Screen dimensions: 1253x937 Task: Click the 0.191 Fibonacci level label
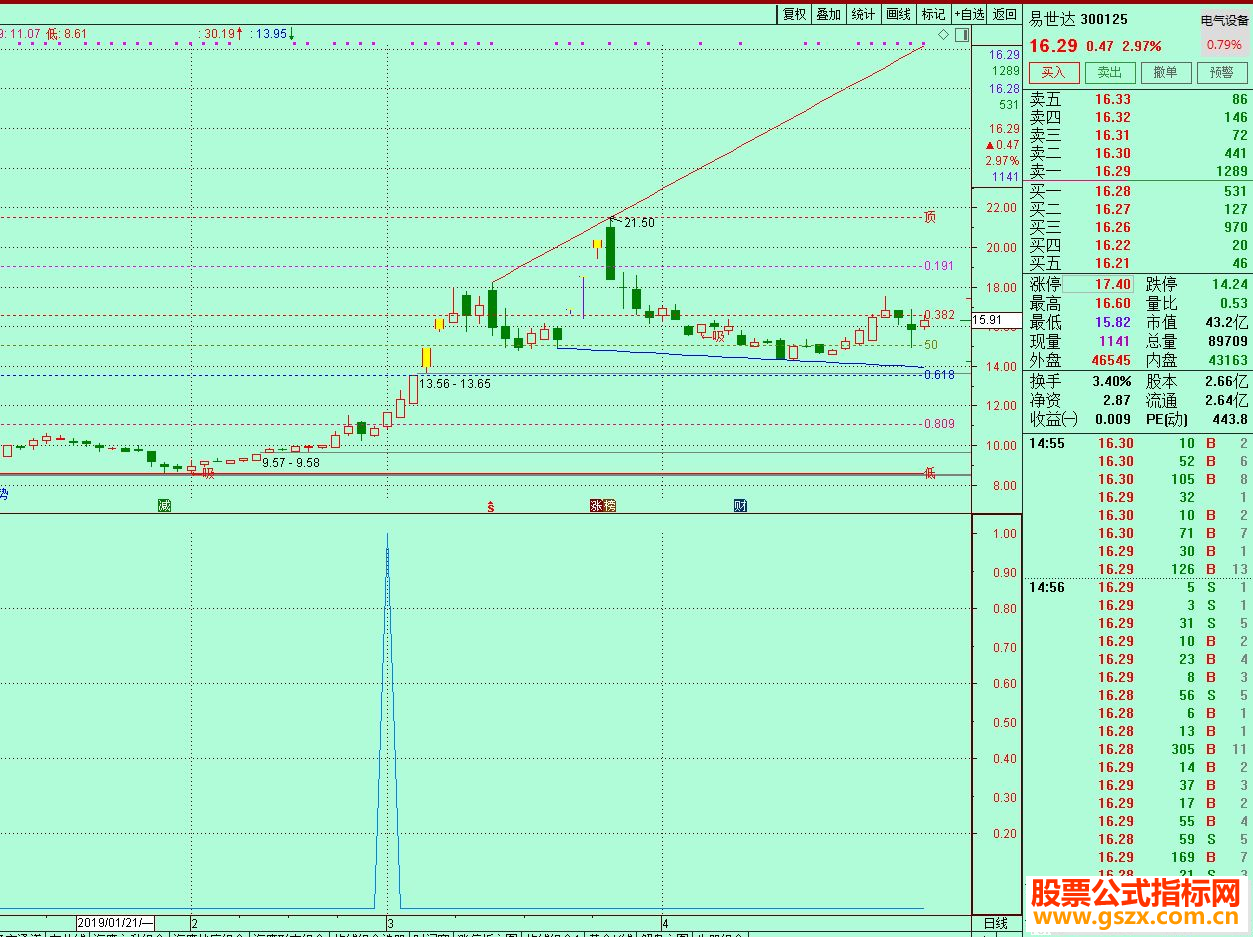click(938, 266)
